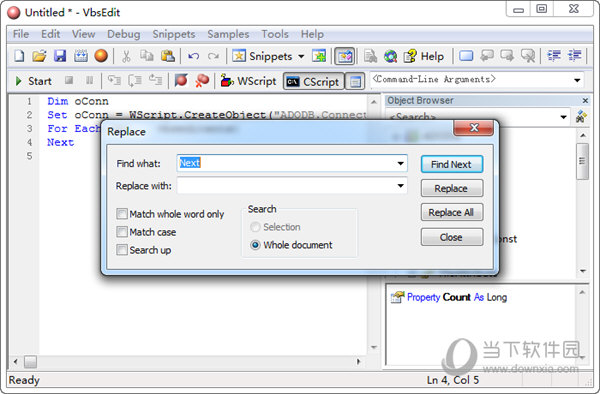The height and width of the screenshot is (394, 600).
Task: Undo the last edit
Action: click(x=193, y=56)
